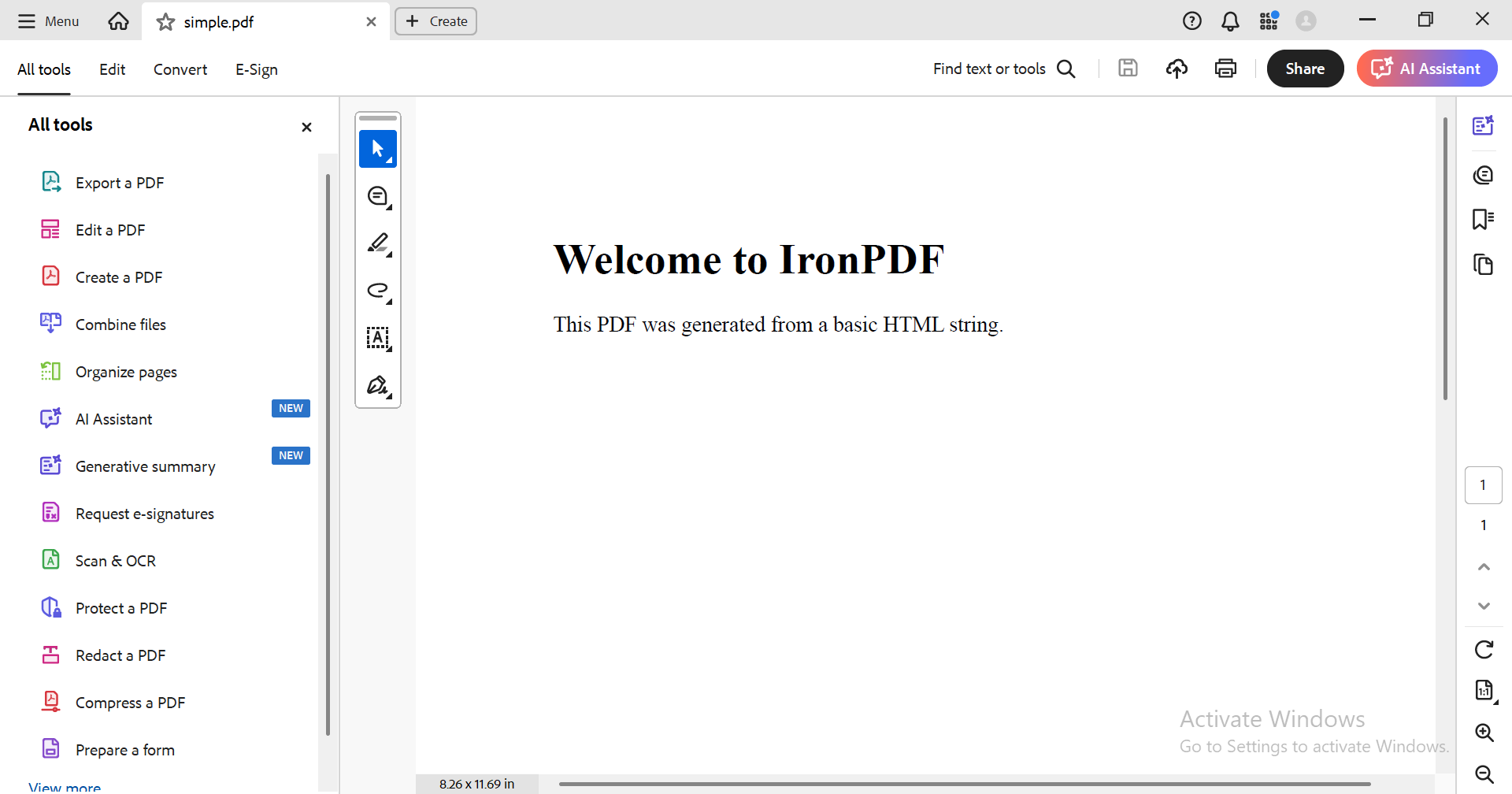This screenshot has width=1512, height=794.
Task: Click the tools panel scrollbar
Action: [x=328, y=455]
